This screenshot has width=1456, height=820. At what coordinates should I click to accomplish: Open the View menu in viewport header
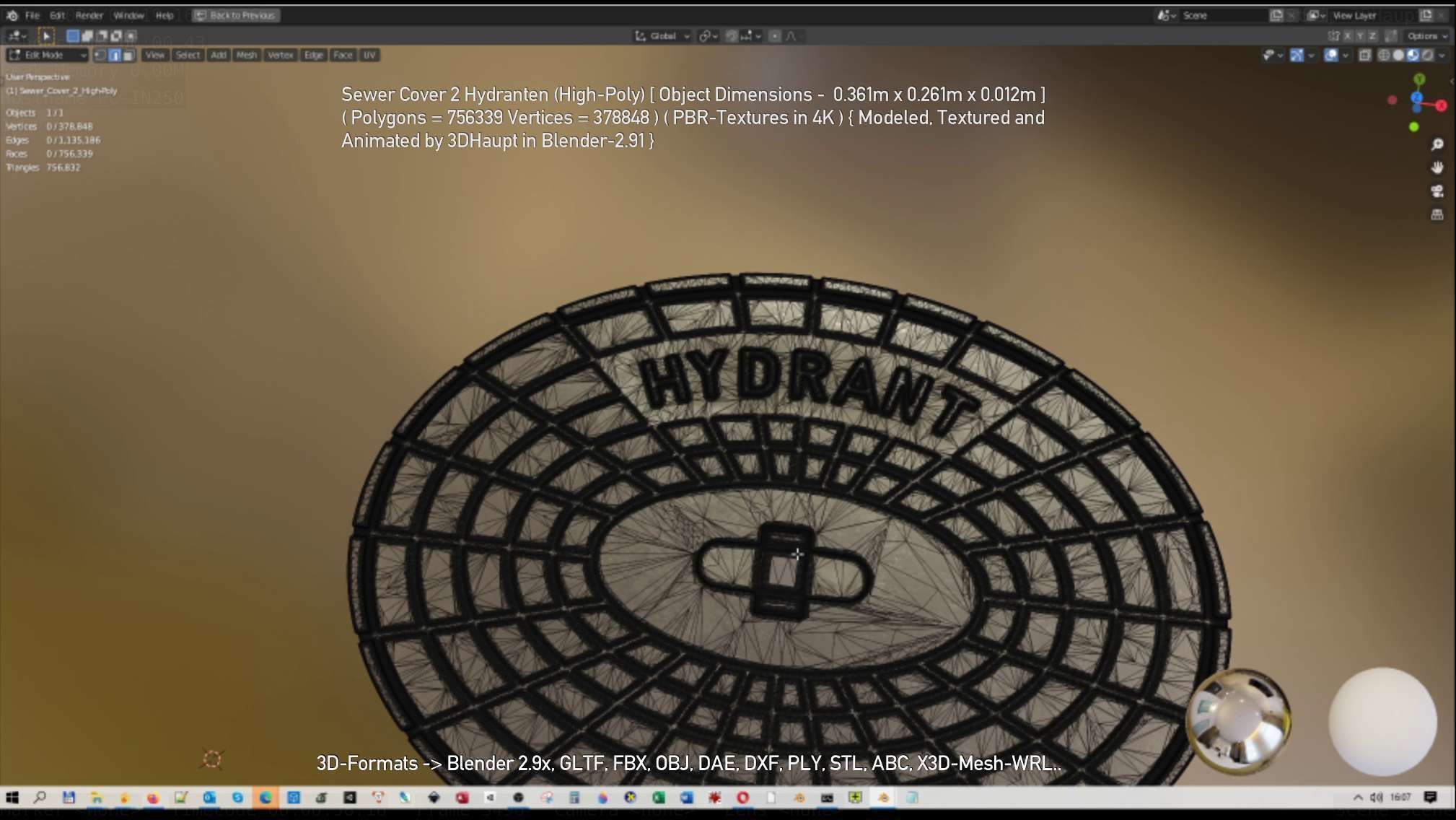154,55
